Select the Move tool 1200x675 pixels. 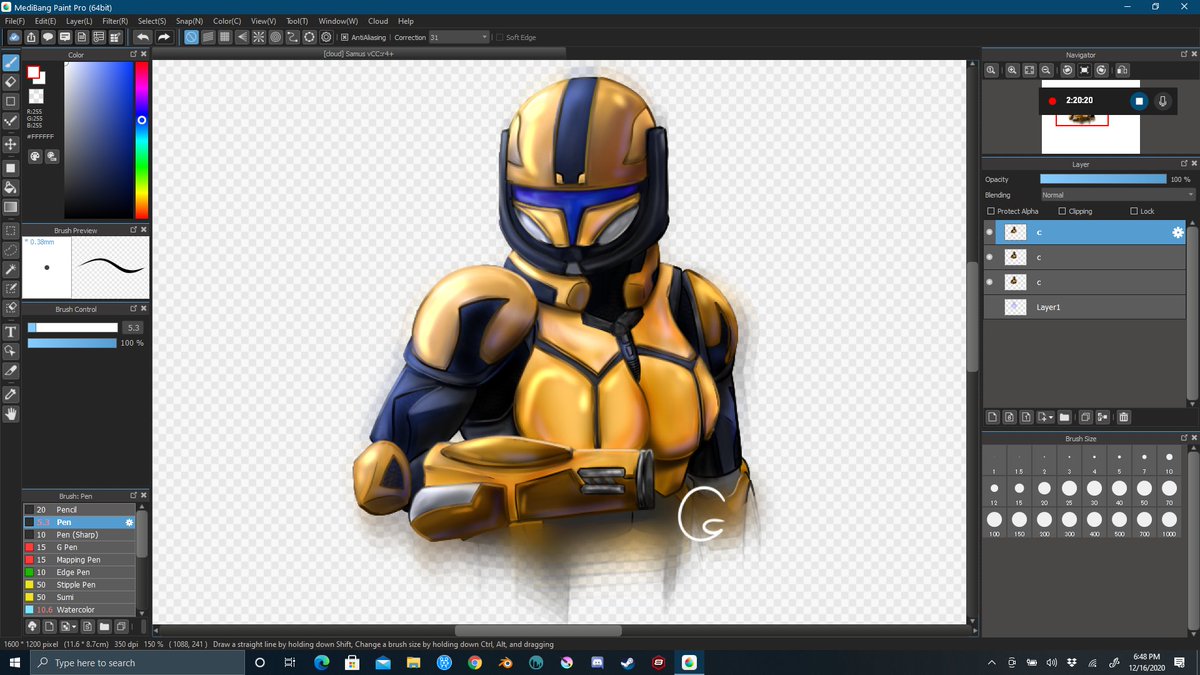(11, 144)
